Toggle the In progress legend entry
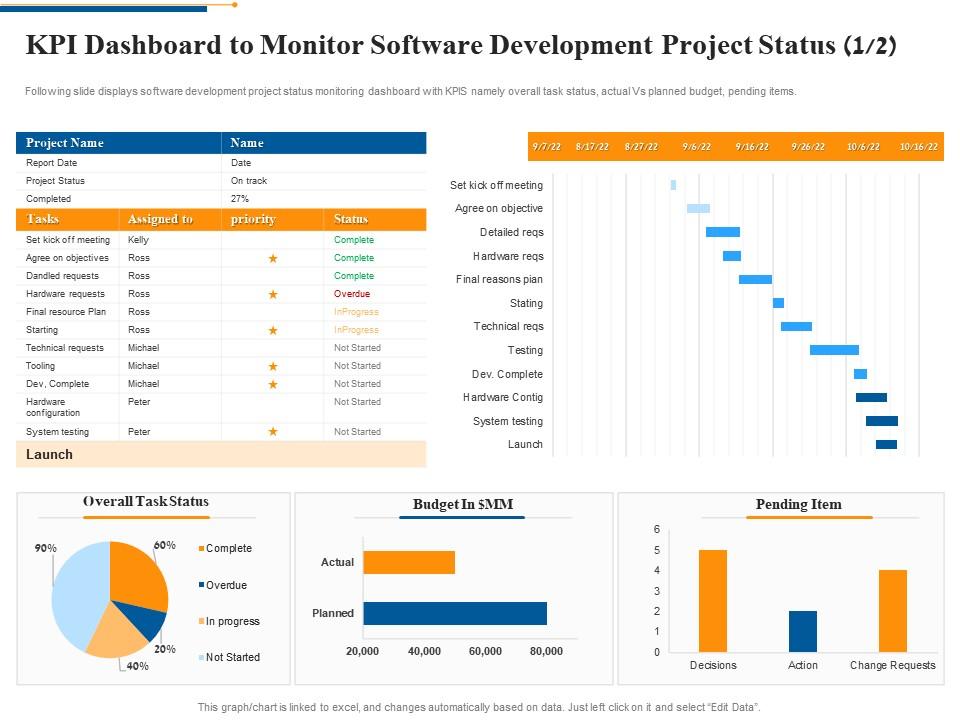960x720 pixels. click(199, 621)
